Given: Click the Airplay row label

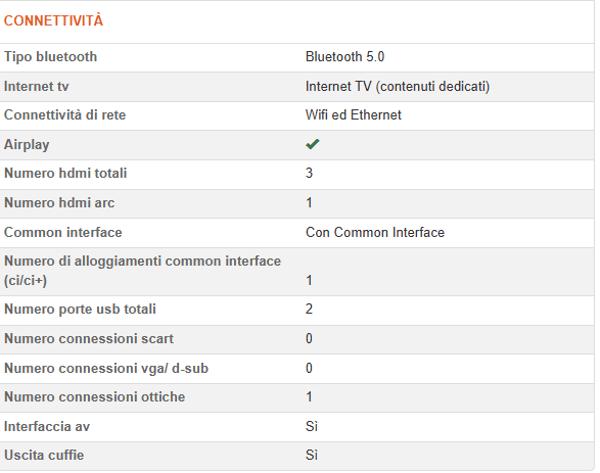Looking at the screenshot, I should coord(27,144).
